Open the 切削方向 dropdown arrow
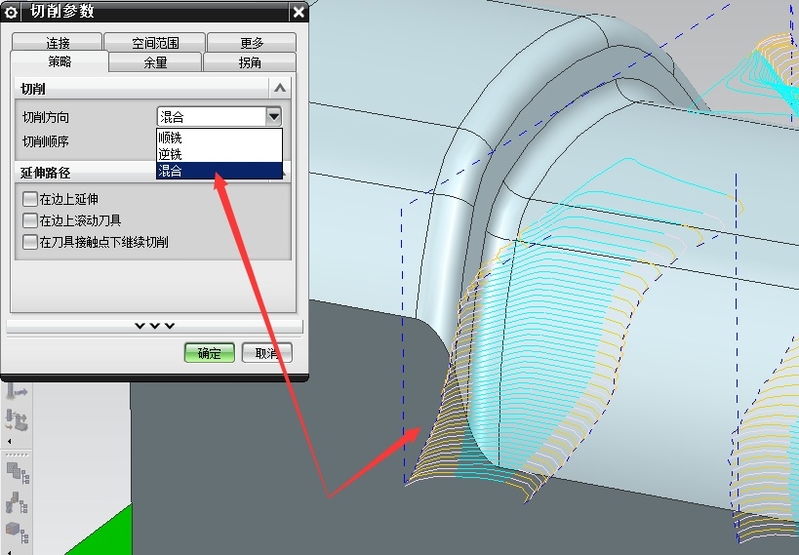799x555 pixels. click(274, 117)
